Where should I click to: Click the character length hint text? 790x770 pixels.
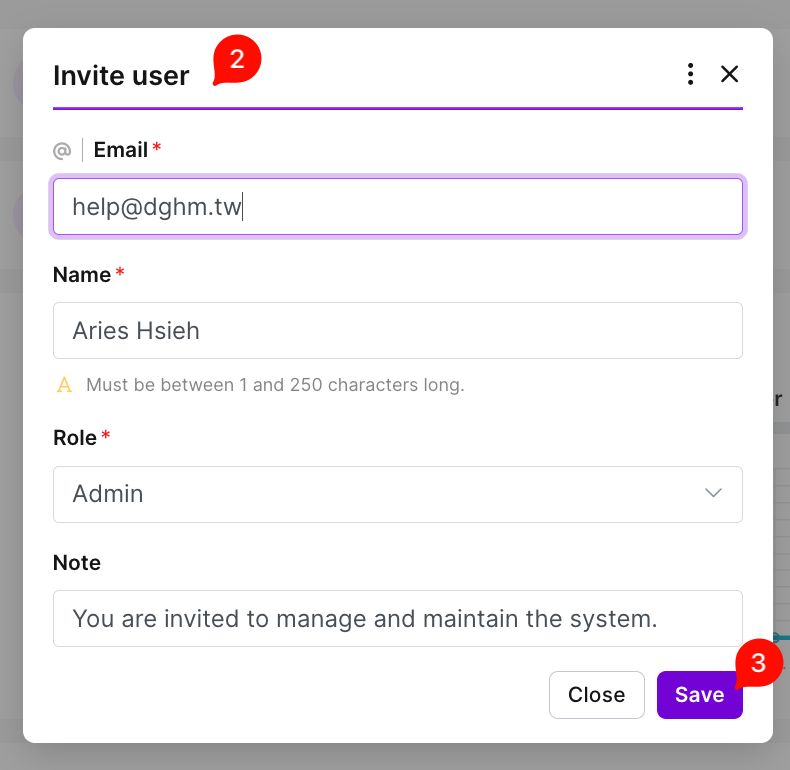pyautogui.click(x=275, y=385)
